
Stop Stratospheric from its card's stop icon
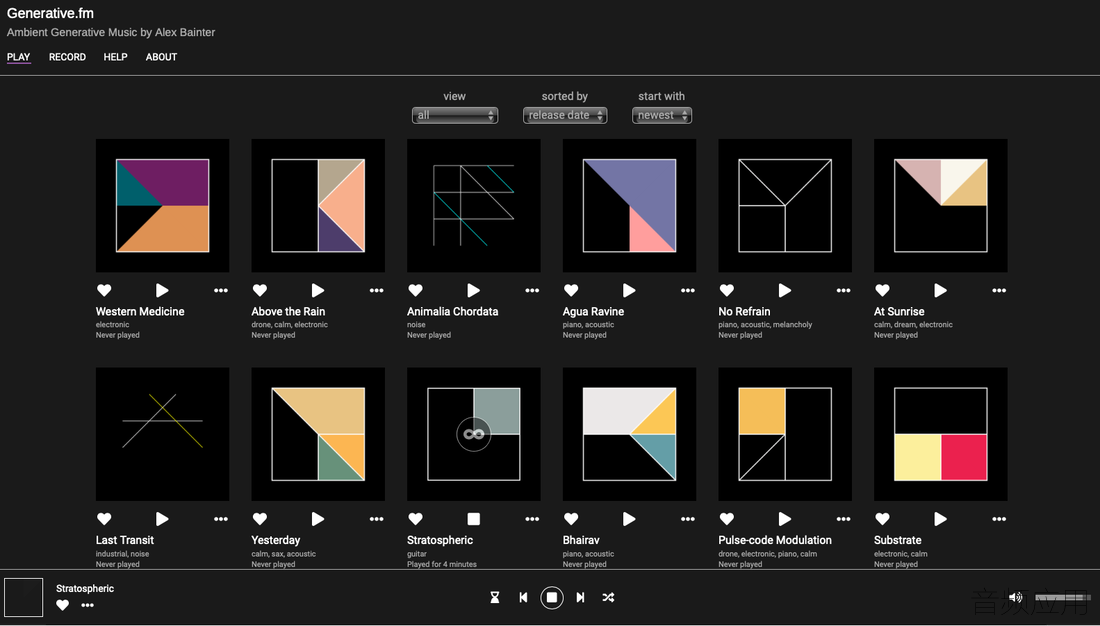click(x=474, y=519)
